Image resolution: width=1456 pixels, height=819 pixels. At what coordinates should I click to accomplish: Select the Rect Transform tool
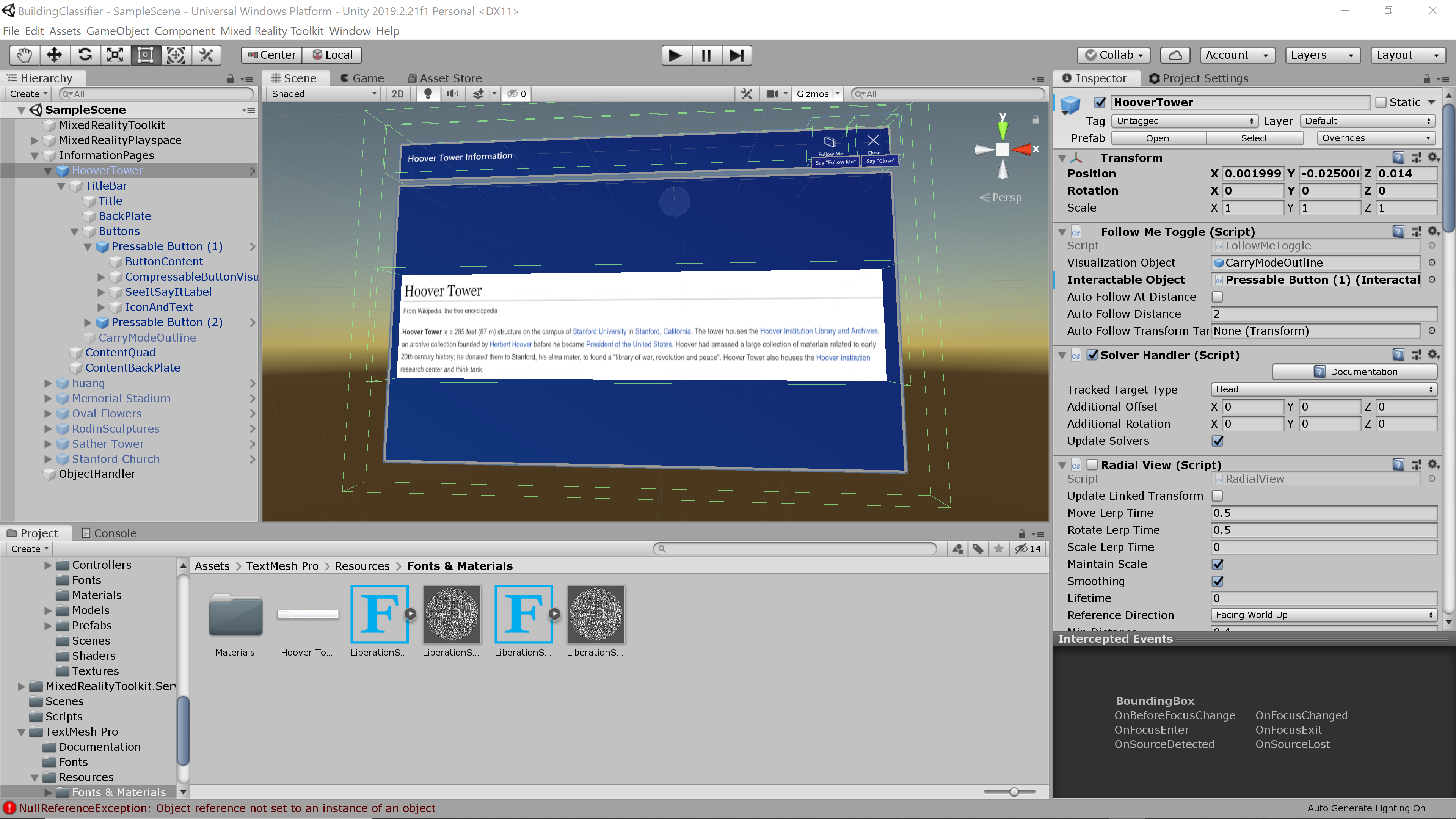tap(145, 55)
